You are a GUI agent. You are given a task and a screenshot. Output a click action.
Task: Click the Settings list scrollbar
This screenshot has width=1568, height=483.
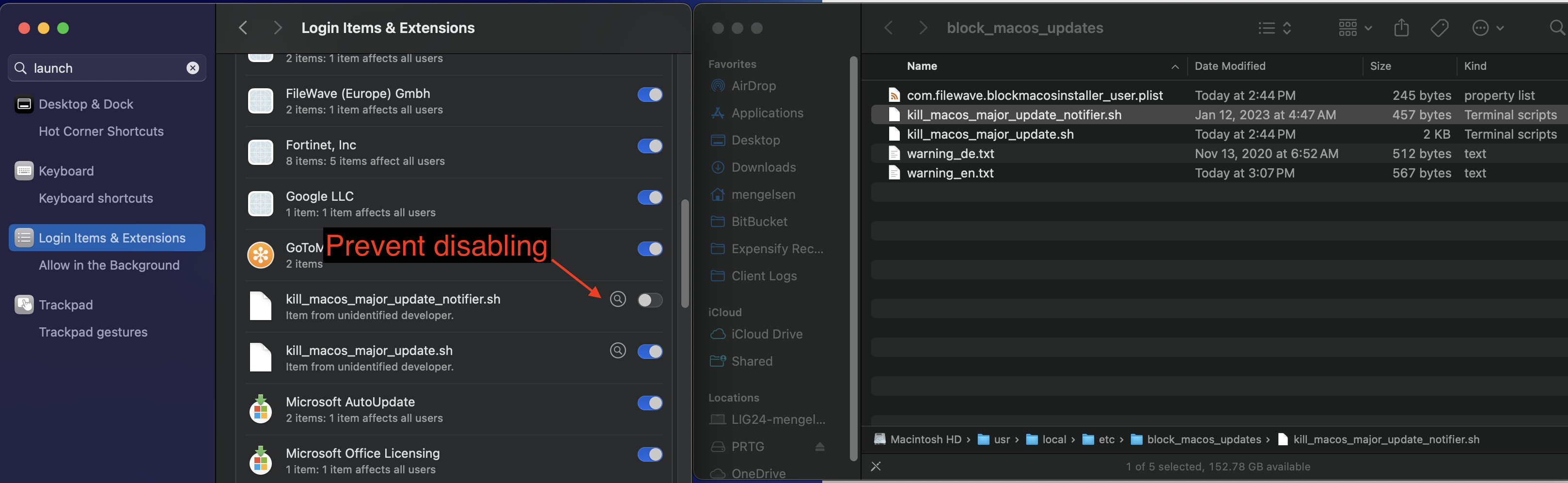point(685,253)
